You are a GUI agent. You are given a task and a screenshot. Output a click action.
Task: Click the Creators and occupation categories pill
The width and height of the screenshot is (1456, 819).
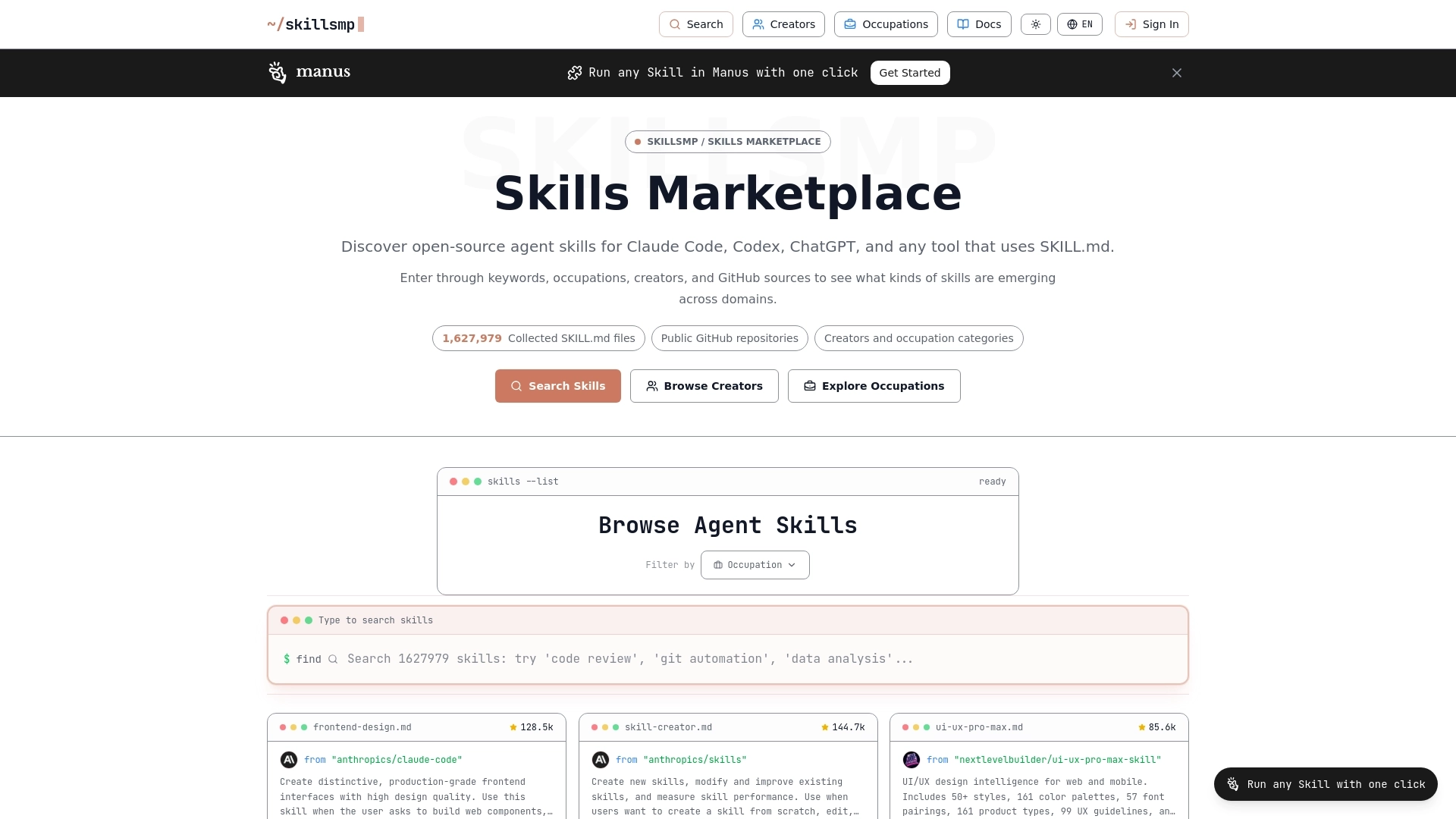[x=919, y=338]
